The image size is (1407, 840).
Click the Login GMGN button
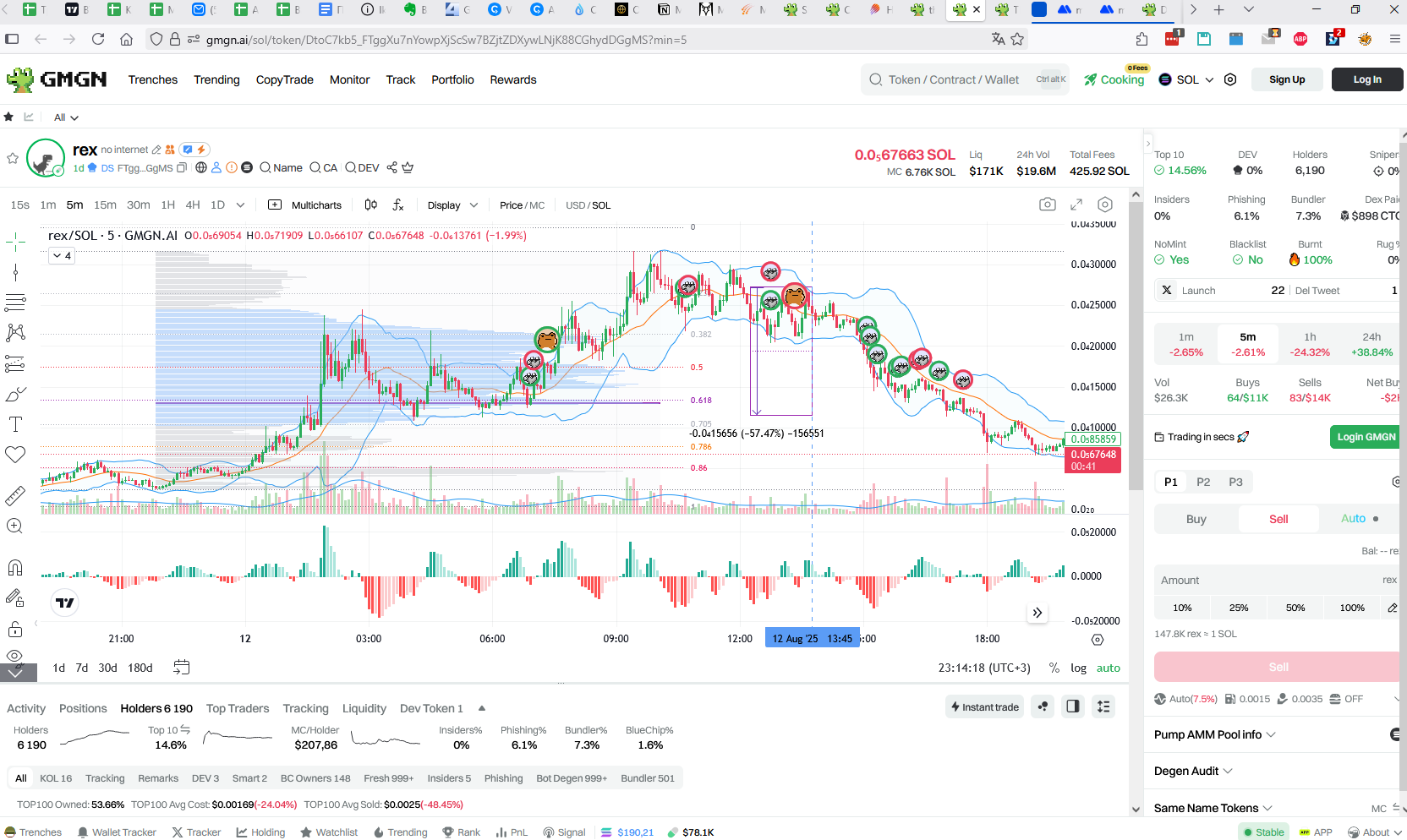click(x=1366, y=437)
